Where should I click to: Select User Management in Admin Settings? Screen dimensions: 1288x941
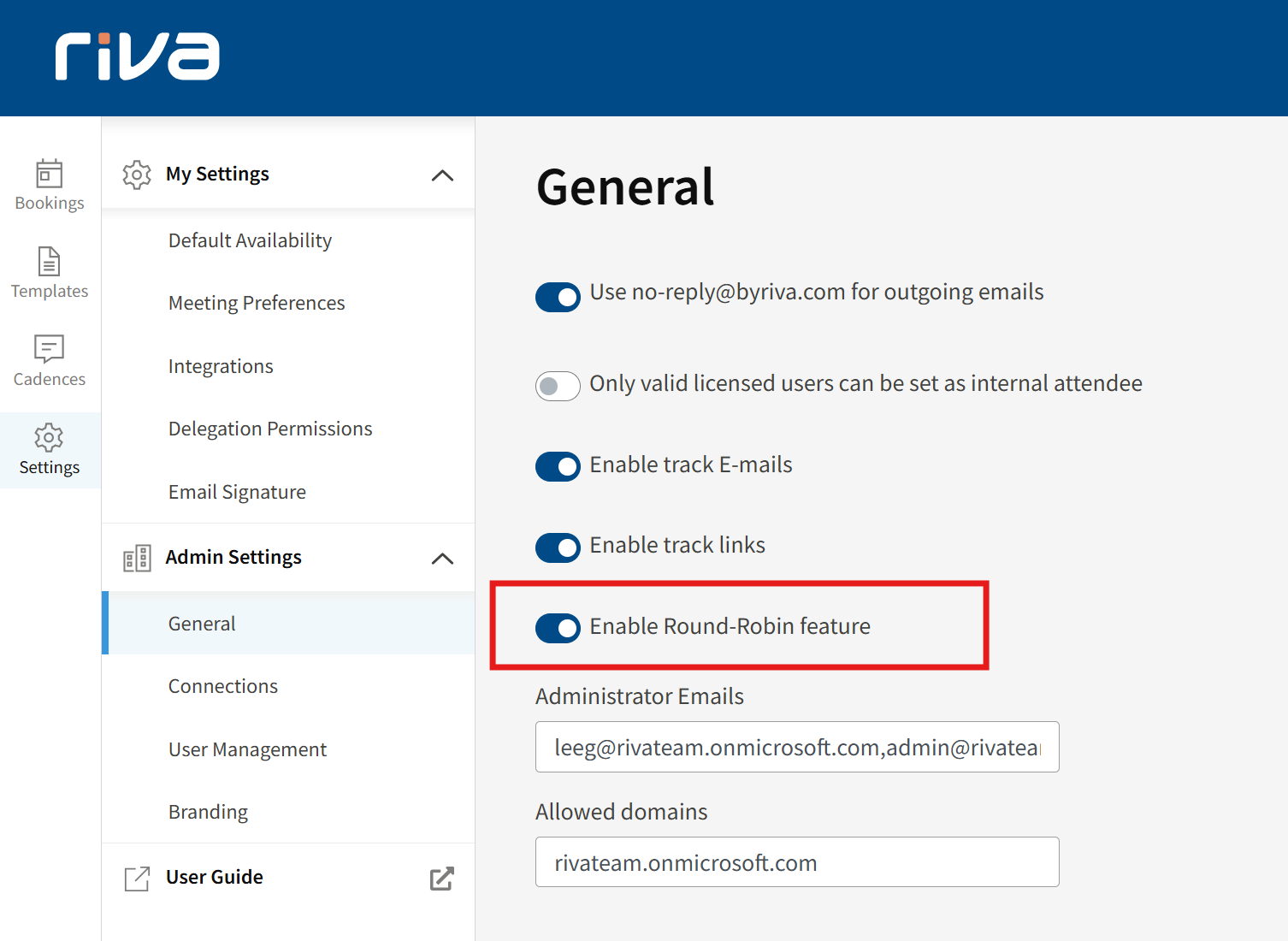tap(247, 749)
